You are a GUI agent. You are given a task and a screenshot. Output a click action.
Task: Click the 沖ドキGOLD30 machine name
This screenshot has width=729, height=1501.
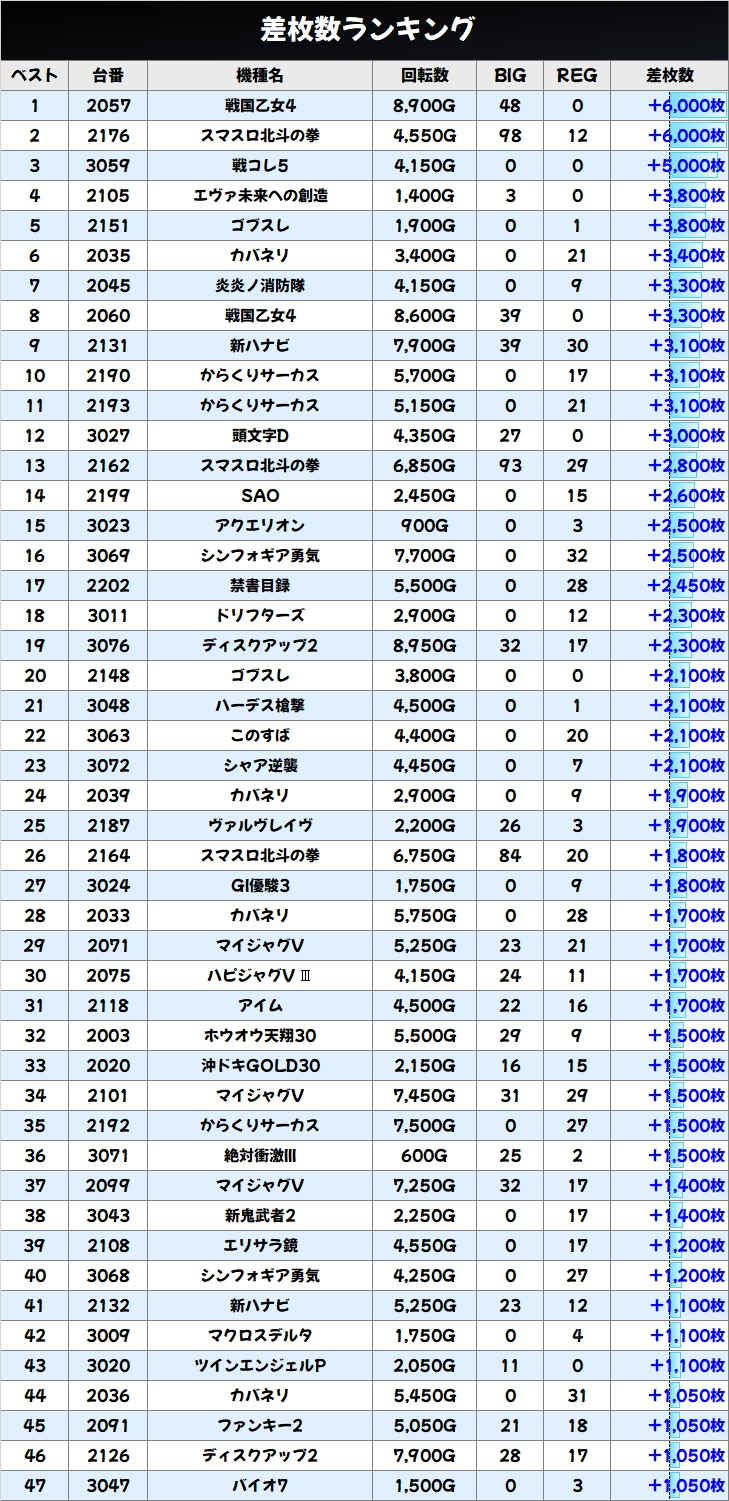coord(260,1066)
